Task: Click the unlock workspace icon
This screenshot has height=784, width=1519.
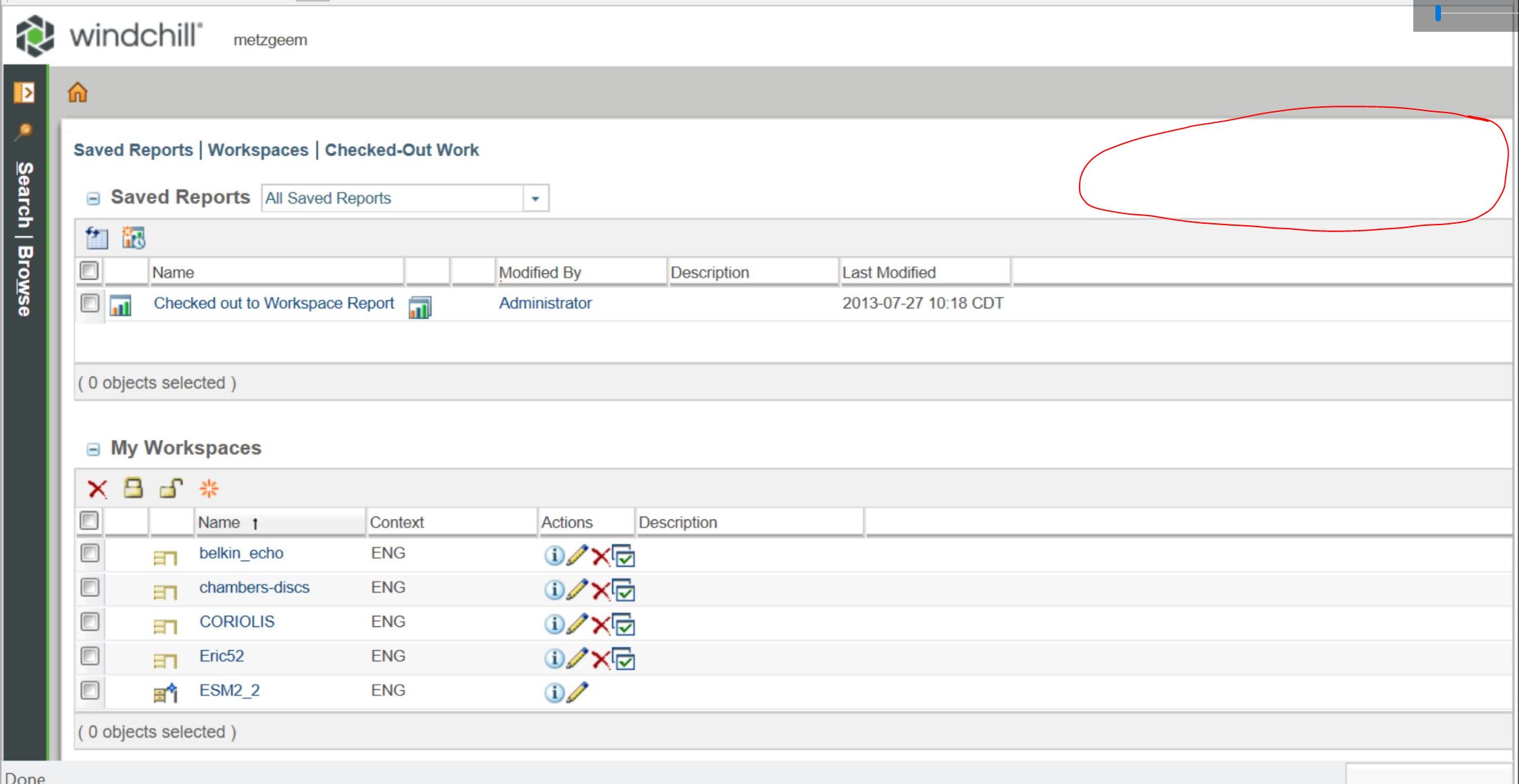Action: [x=171, y=488]
